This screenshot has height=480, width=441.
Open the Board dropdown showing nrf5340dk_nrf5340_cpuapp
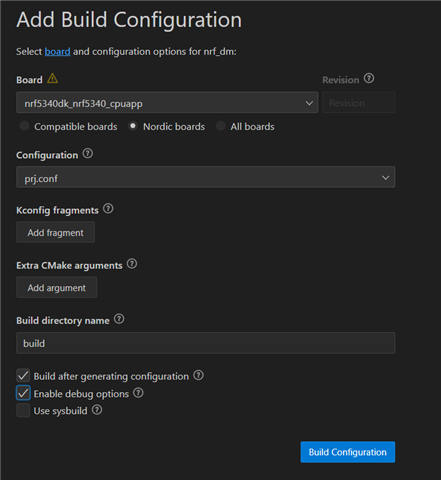167,103
